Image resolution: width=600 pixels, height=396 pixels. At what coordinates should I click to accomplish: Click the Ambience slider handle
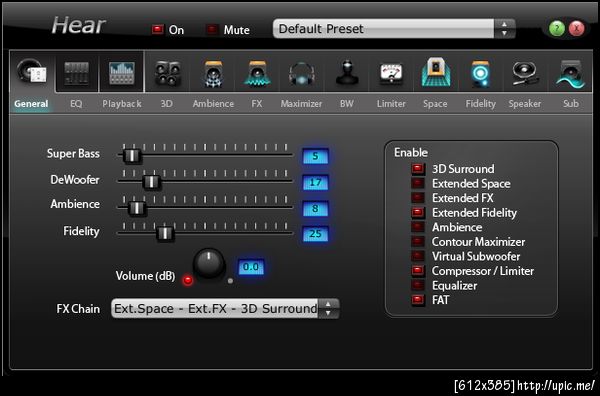136,208
